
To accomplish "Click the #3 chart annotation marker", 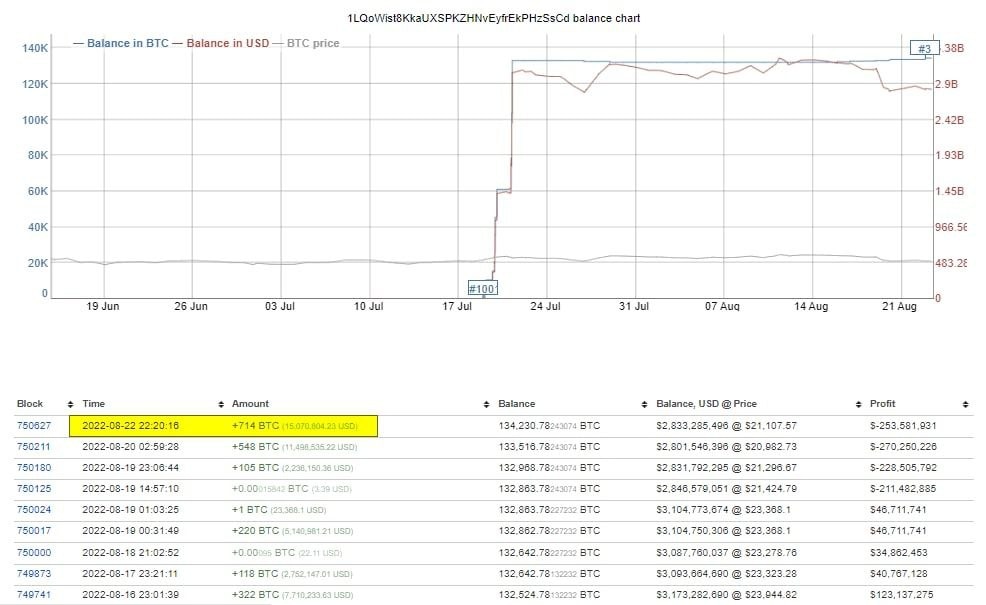I will click(x=924, y=48).
